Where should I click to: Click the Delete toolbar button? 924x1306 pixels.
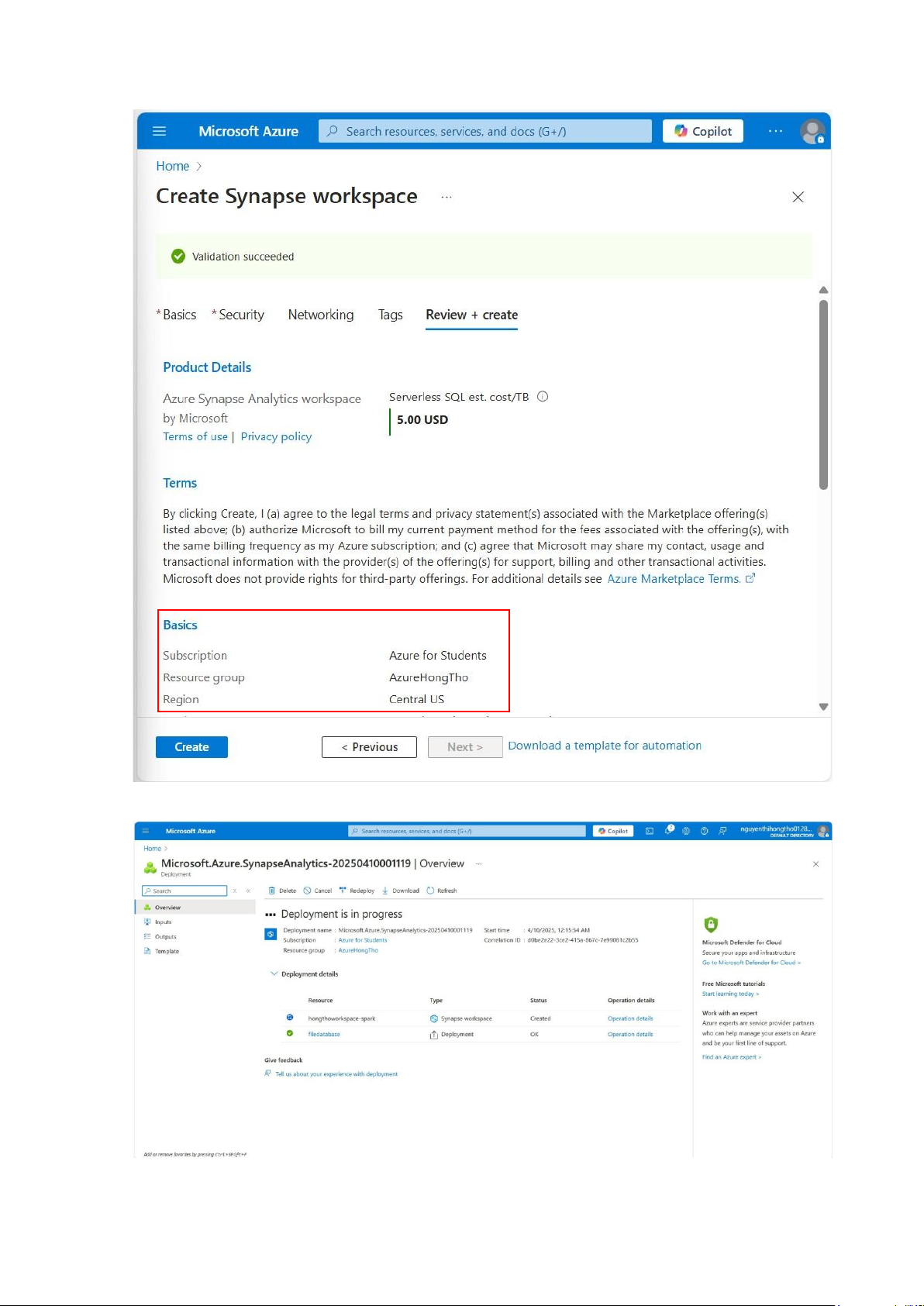point(282,891)
